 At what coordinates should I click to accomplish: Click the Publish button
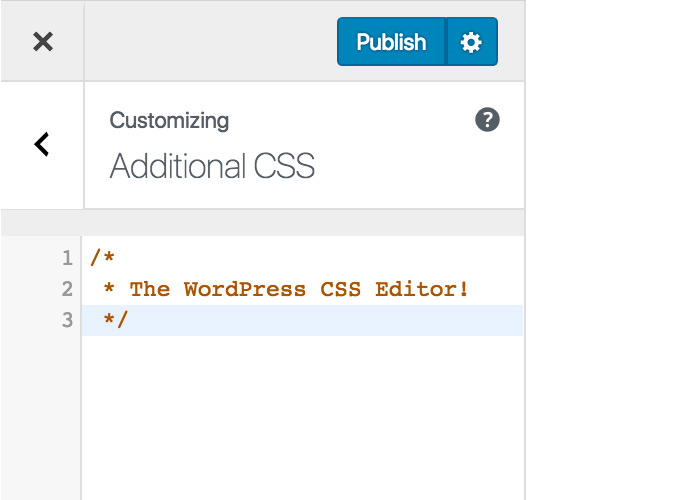391,42
